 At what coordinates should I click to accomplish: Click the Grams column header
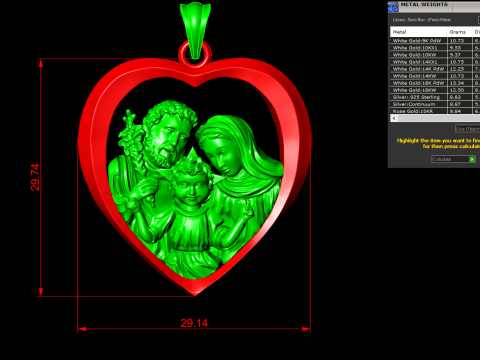click(x=459, y=32)
